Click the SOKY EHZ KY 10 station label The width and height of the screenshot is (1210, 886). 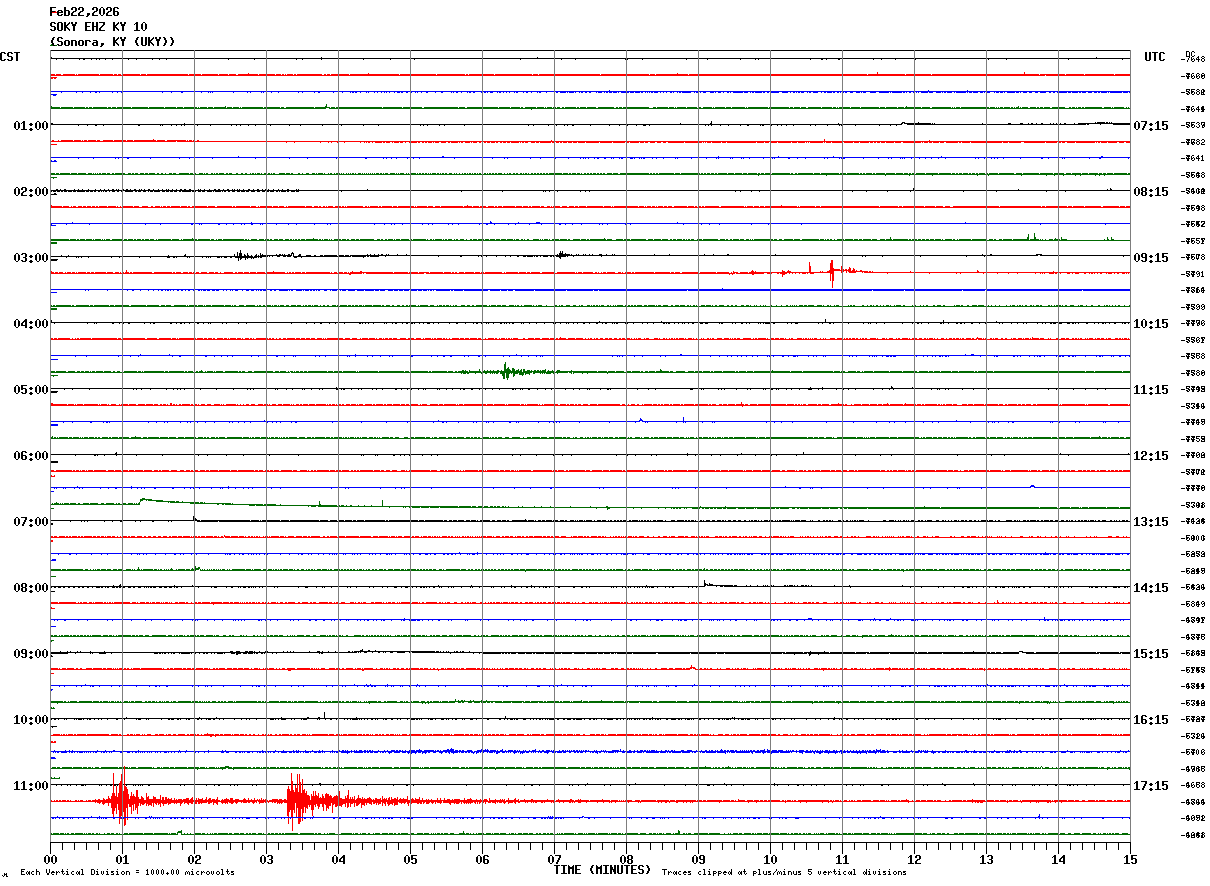98,27
